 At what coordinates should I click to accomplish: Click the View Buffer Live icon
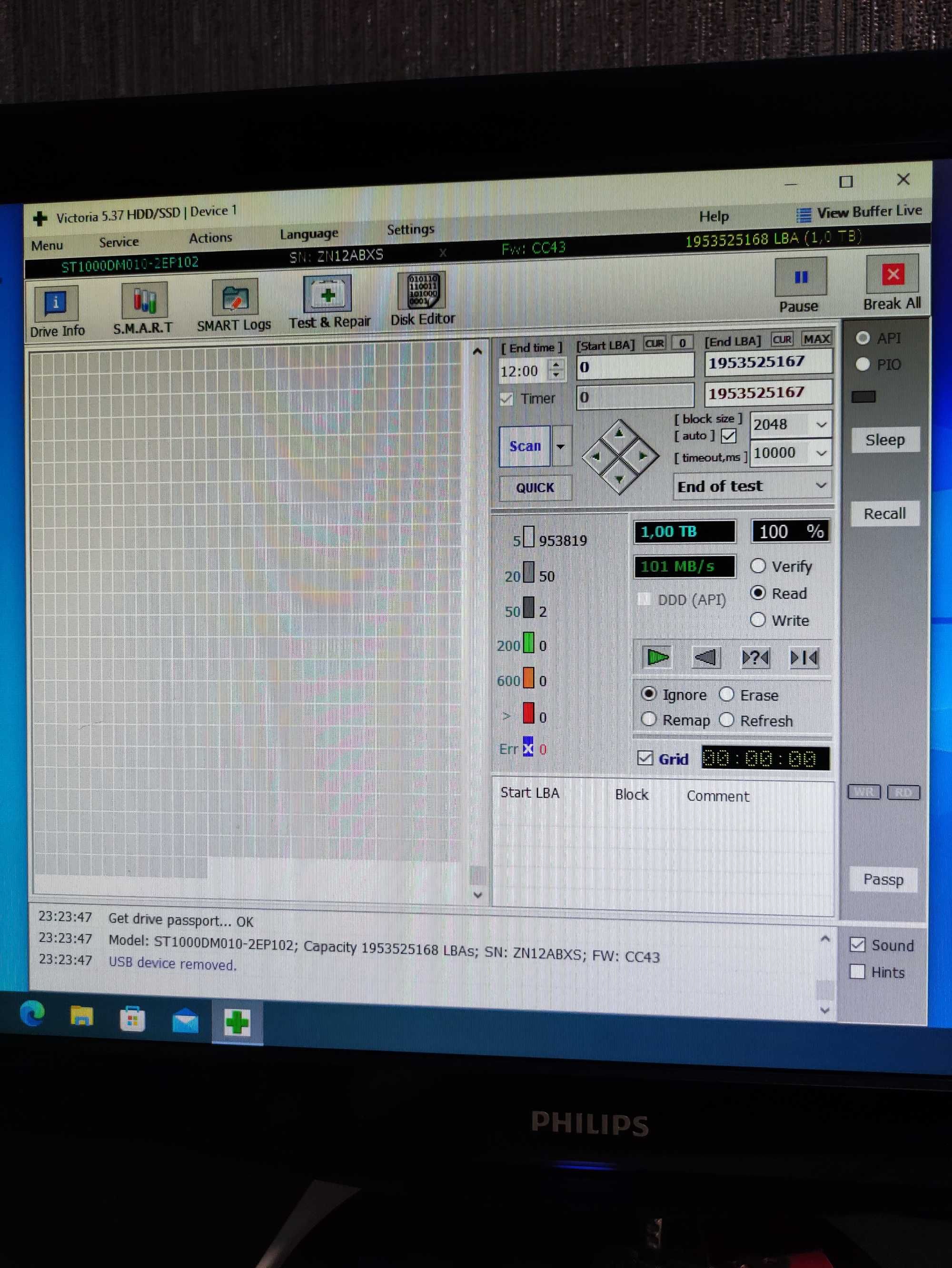803,215
